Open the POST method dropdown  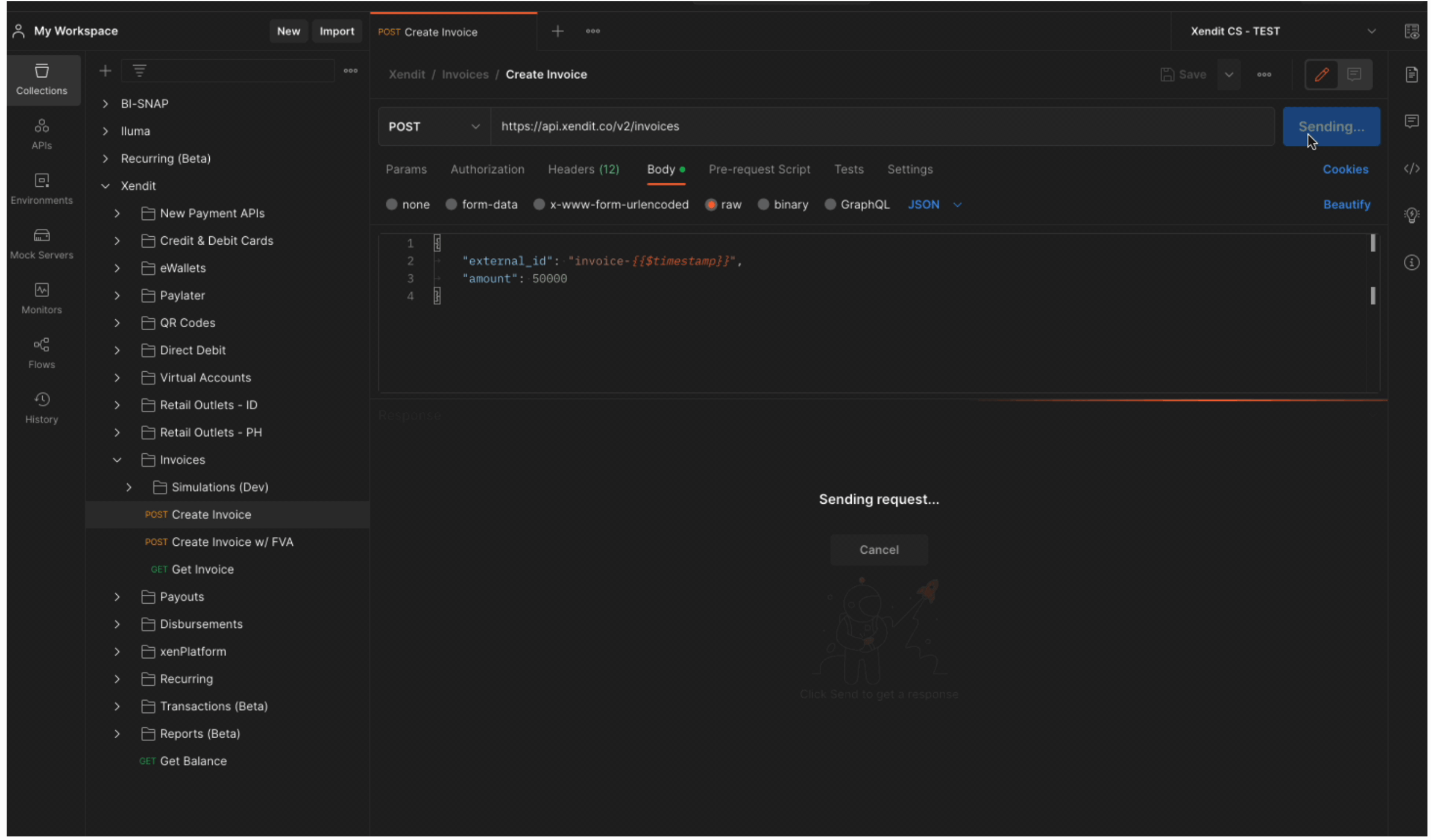point(434,127)
